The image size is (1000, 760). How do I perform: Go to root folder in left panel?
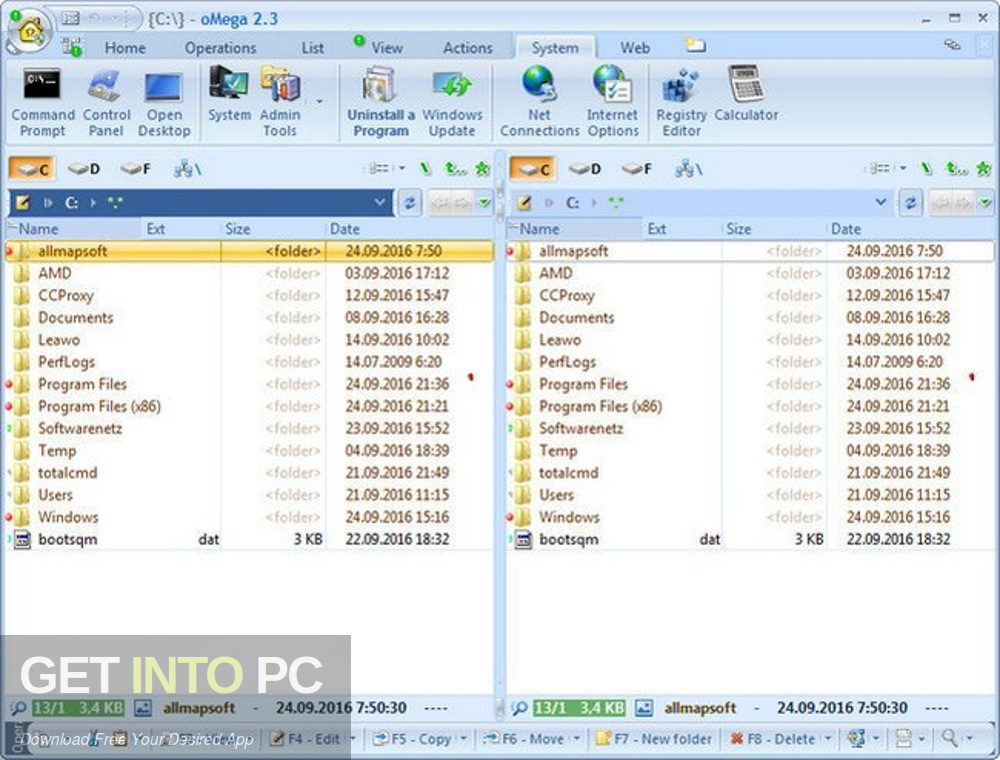pos(425,168)
